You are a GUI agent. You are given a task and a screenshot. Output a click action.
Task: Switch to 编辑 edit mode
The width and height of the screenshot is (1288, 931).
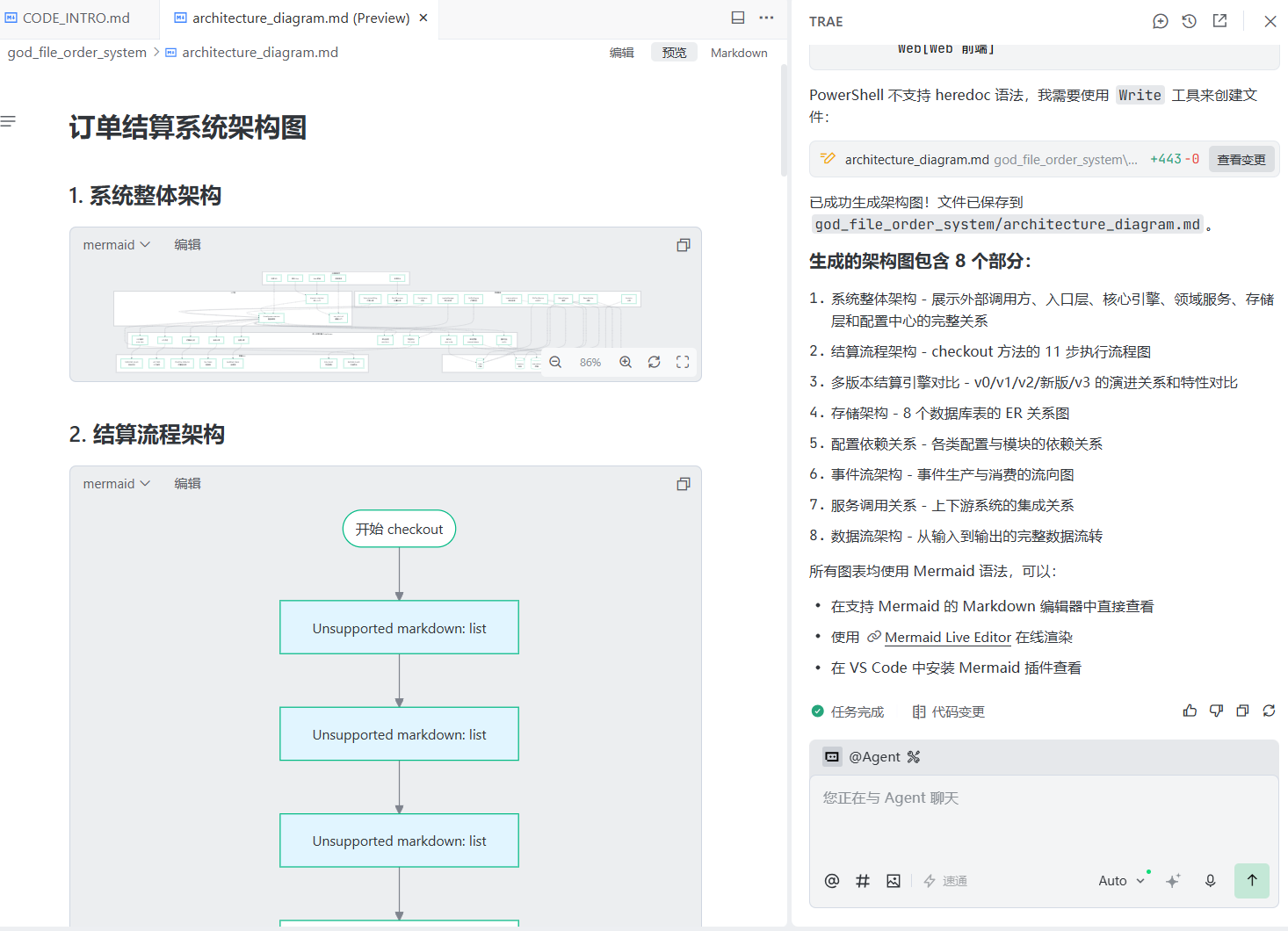click(x=622, y=53)
